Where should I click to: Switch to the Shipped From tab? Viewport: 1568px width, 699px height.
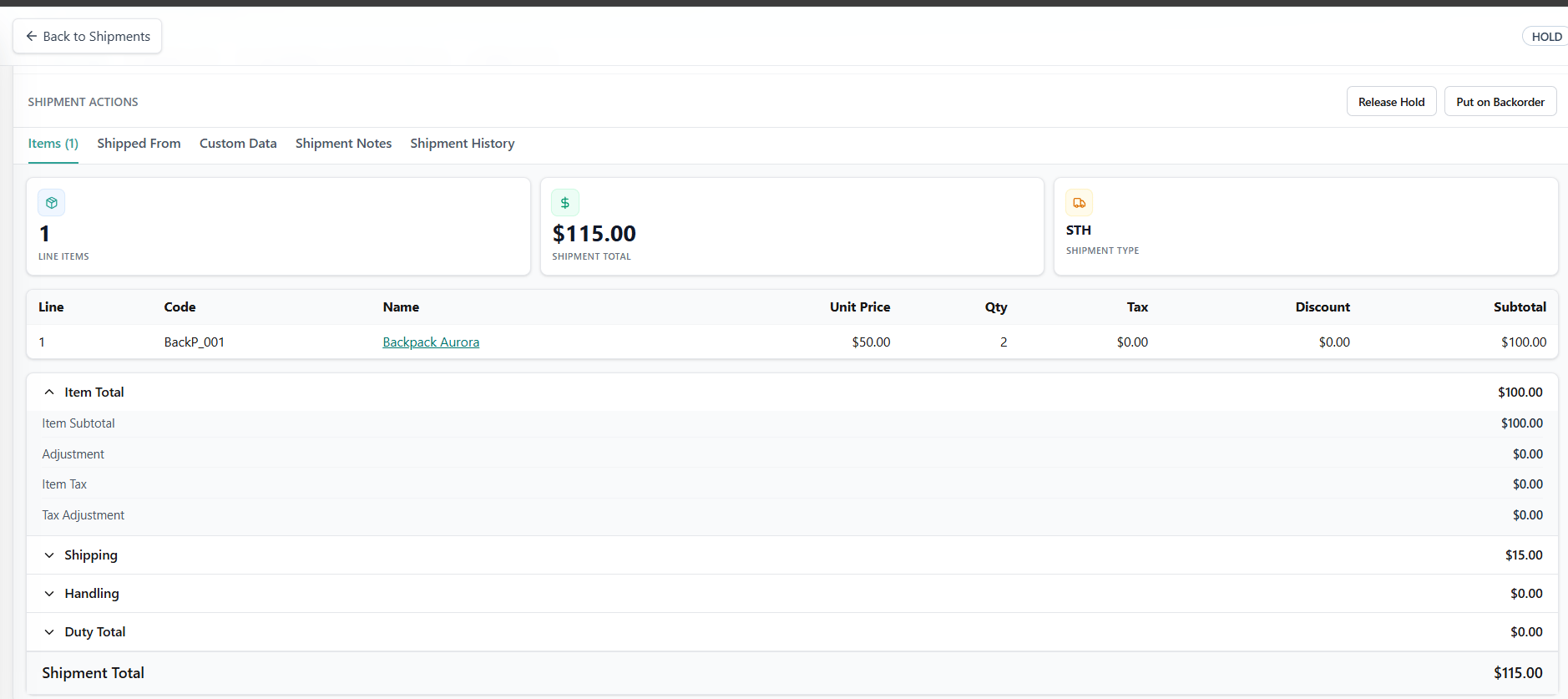[x=139, y=144]
